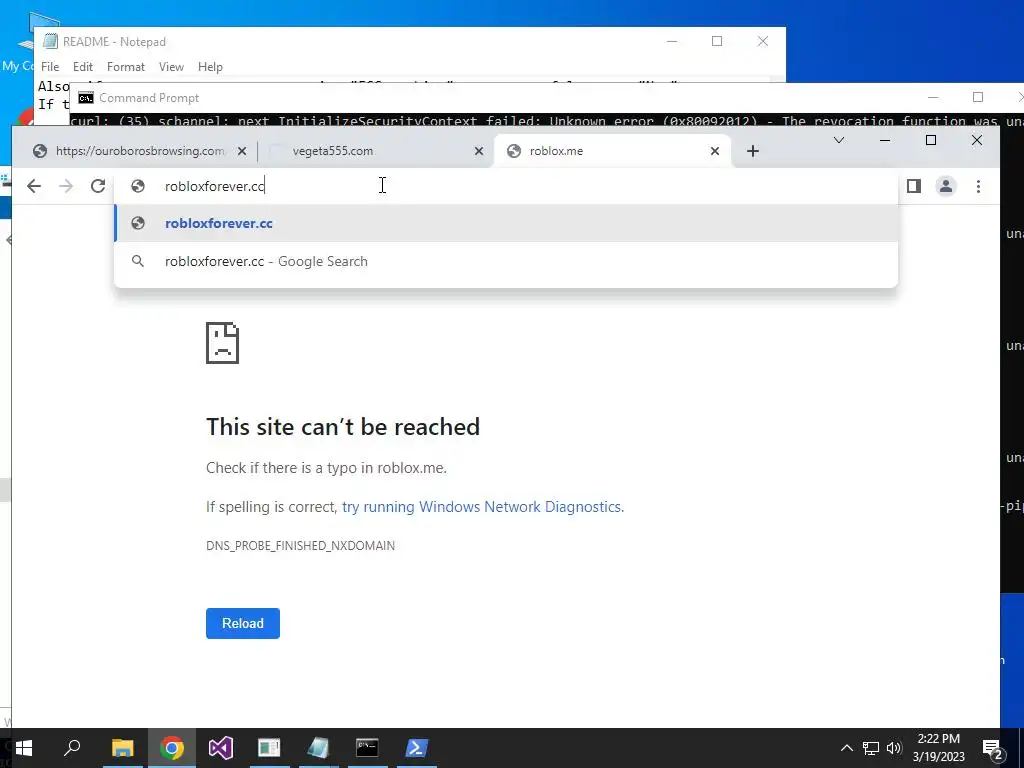Open Notepad Format menu
This screenshot has width=1024, height=768.
click(x=125, y=67)
